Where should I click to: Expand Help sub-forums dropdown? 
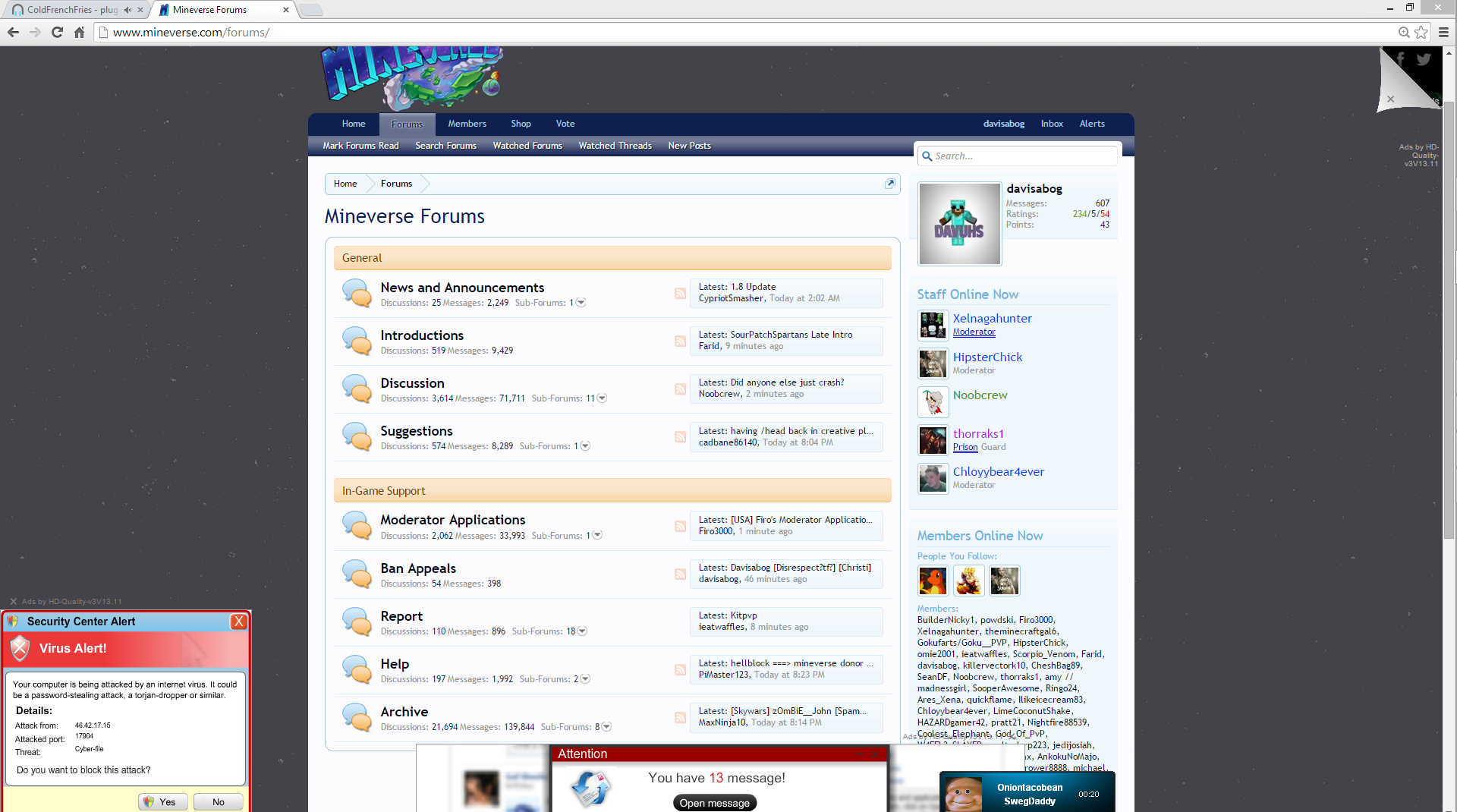585,679
